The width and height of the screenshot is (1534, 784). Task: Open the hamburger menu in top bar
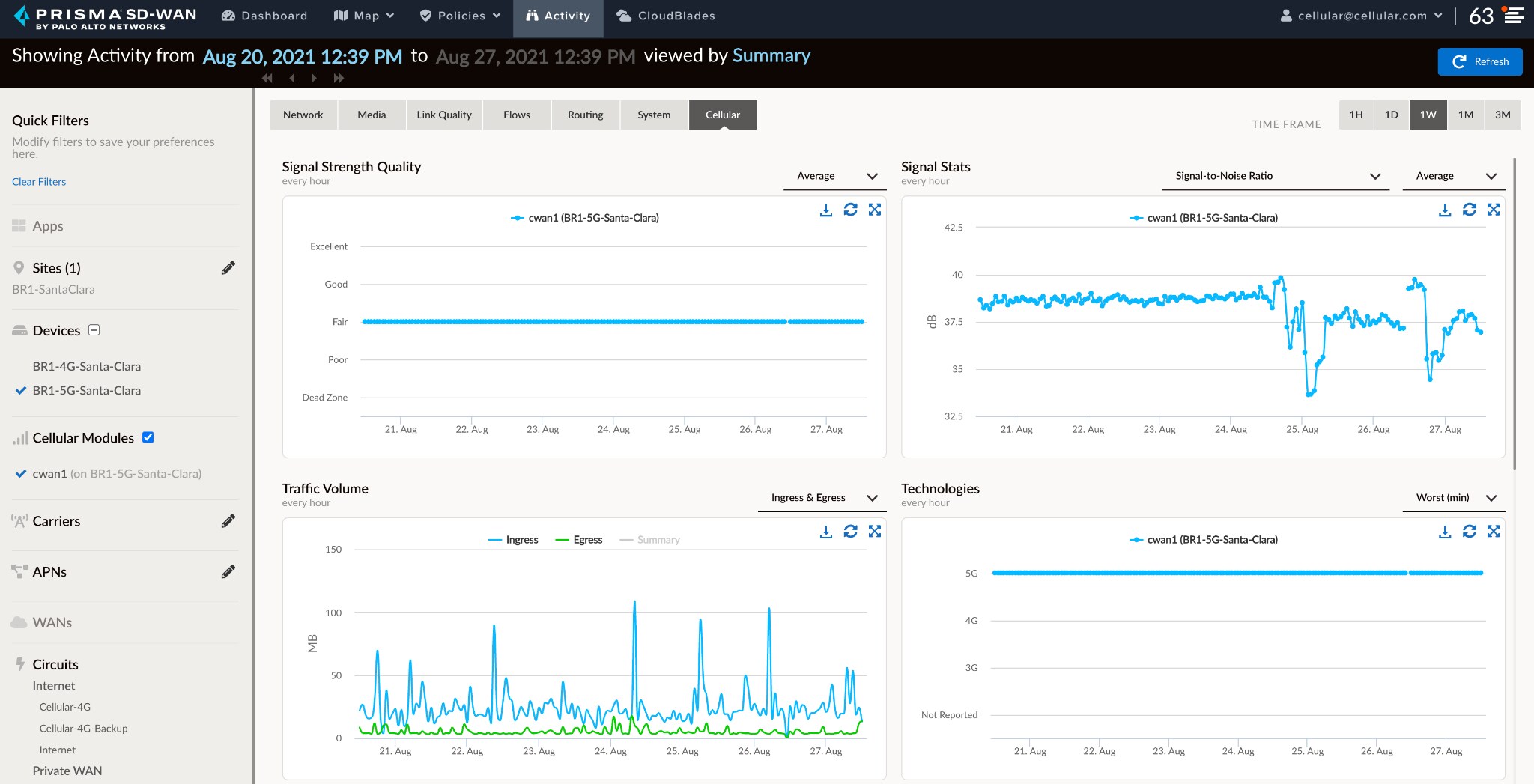coord(1514,16)
